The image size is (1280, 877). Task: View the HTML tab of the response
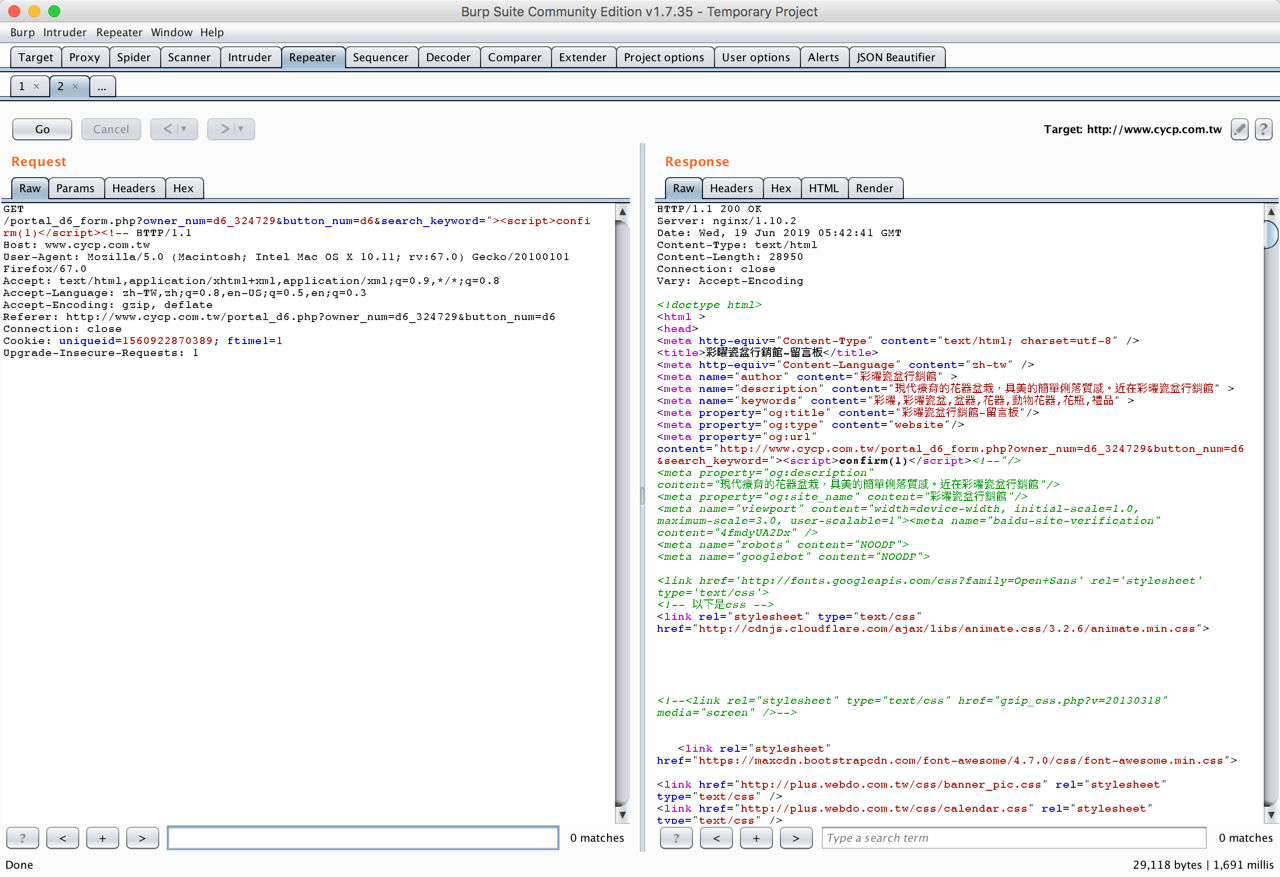coord(824,188)
